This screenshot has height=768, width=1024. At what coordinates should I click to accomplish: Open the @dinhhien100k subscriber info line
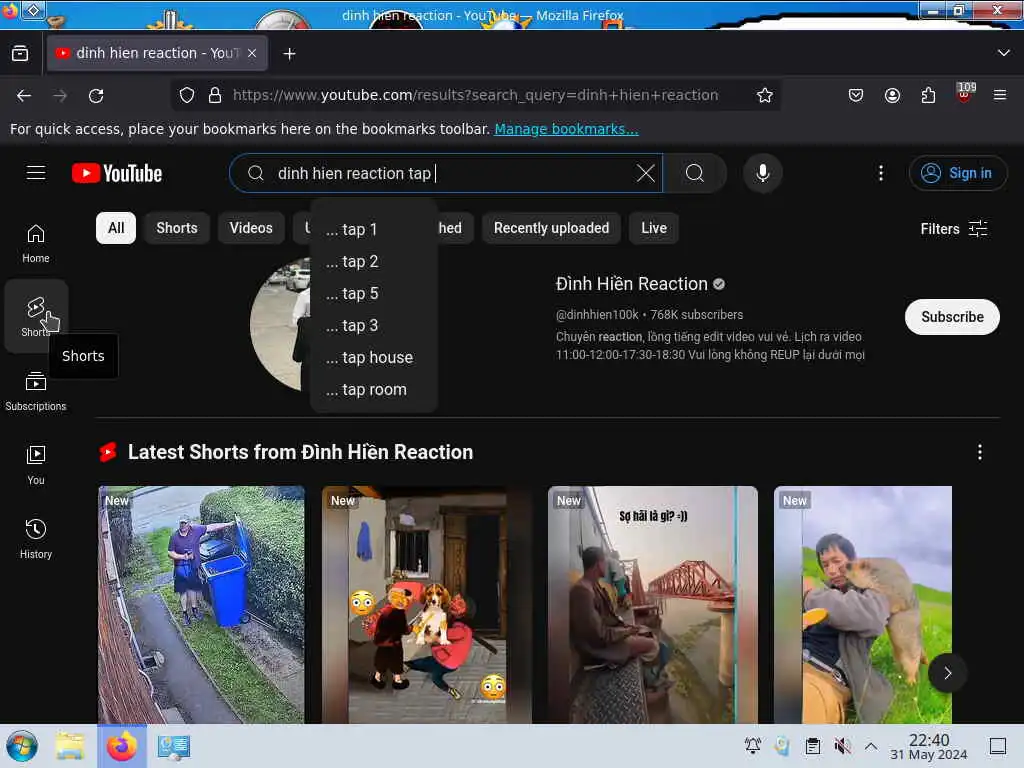click(649, 315)
